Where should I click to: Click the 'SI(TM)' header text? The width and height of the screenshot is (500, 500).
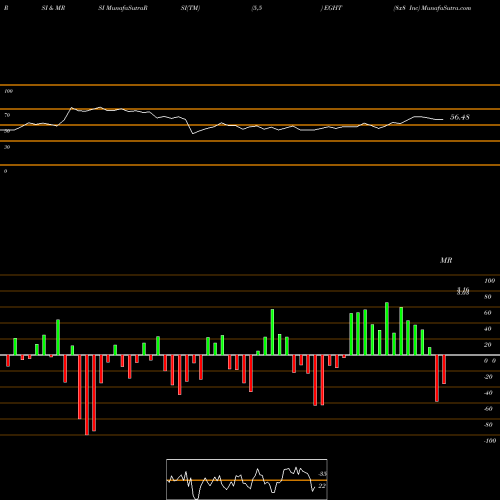click(x=190, y=8)
